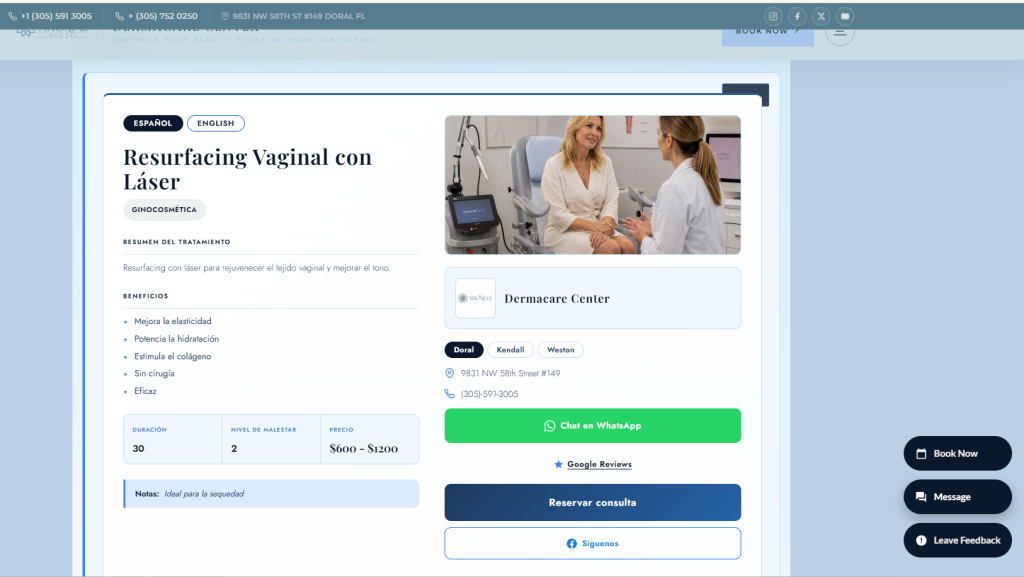Image resolution: width=1024 pixels, height=577 pixels.
Task: Click the Dermacare Center name
Action: click(556, 298)
